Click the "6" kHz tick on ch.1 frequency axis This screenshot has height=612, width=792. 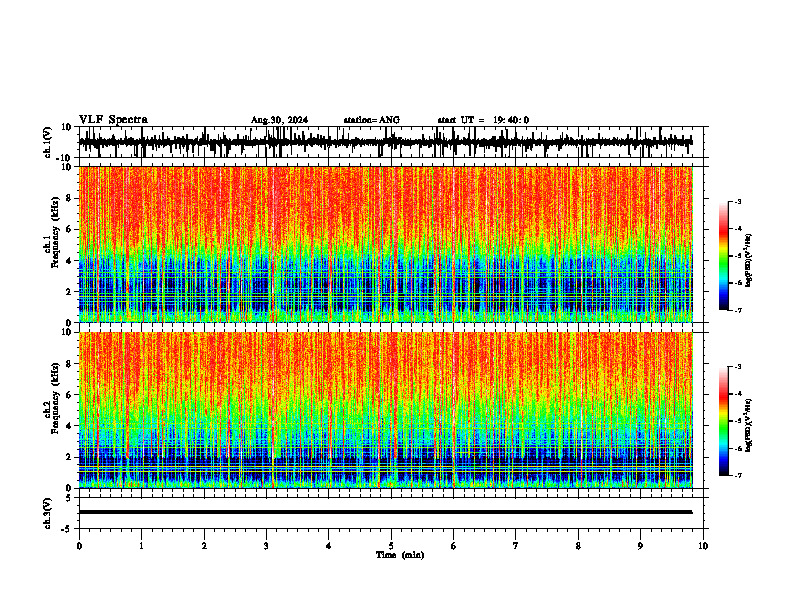69,230
